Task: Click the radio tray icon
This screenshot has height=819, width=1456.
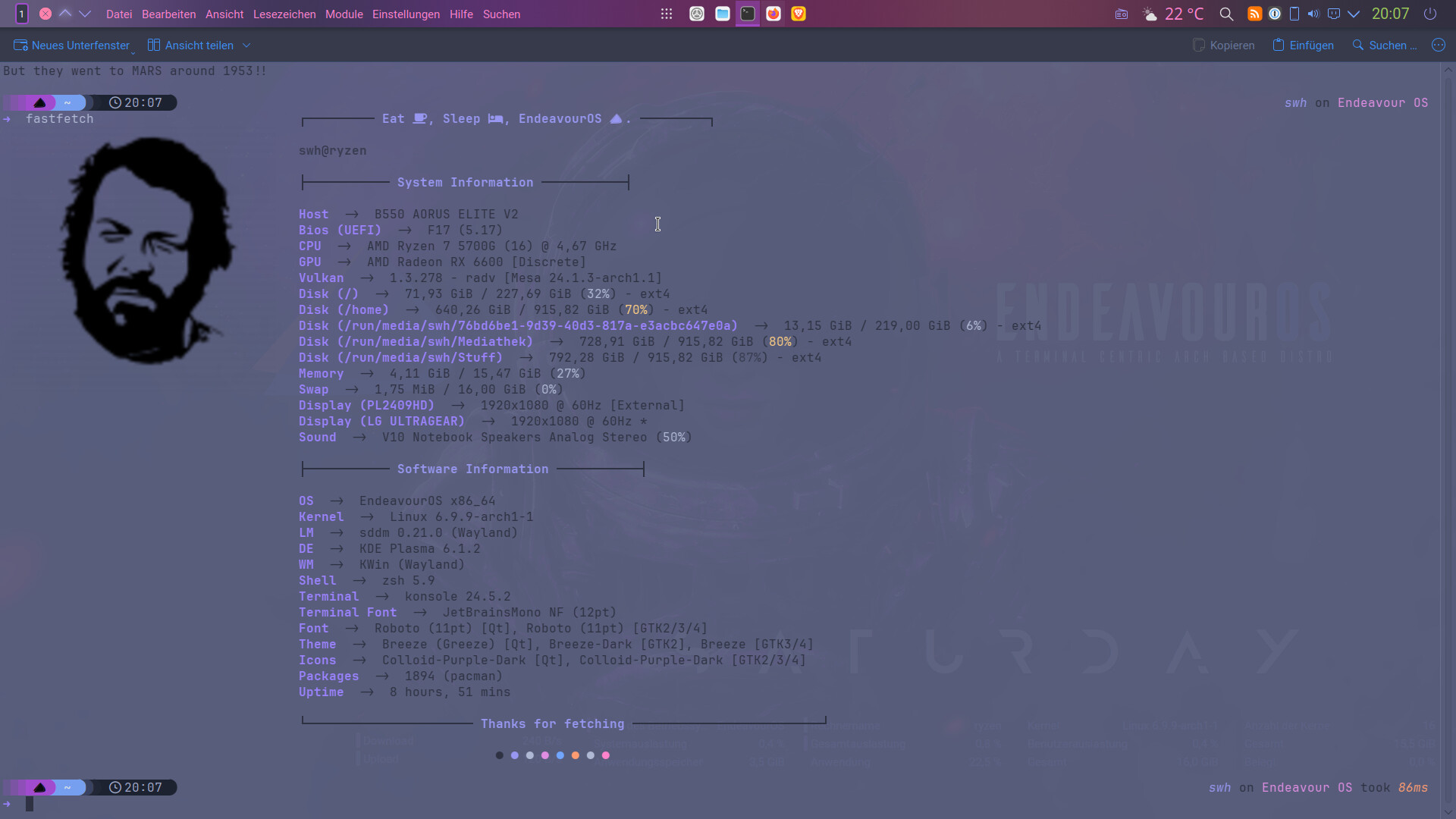Action: (x=1122, y=14)
